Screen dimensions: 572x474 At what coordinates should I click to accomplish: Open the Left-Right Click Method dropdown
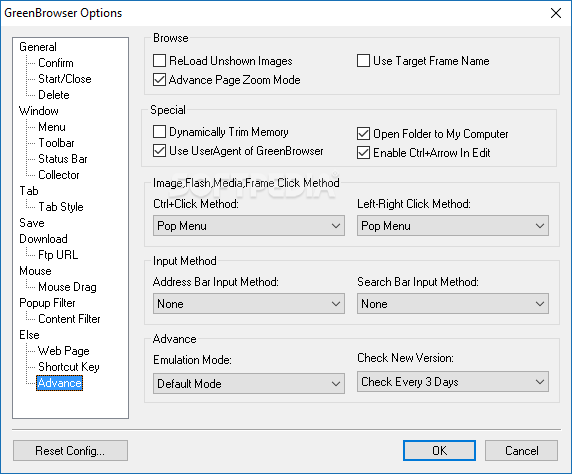(x=453, y=226)
